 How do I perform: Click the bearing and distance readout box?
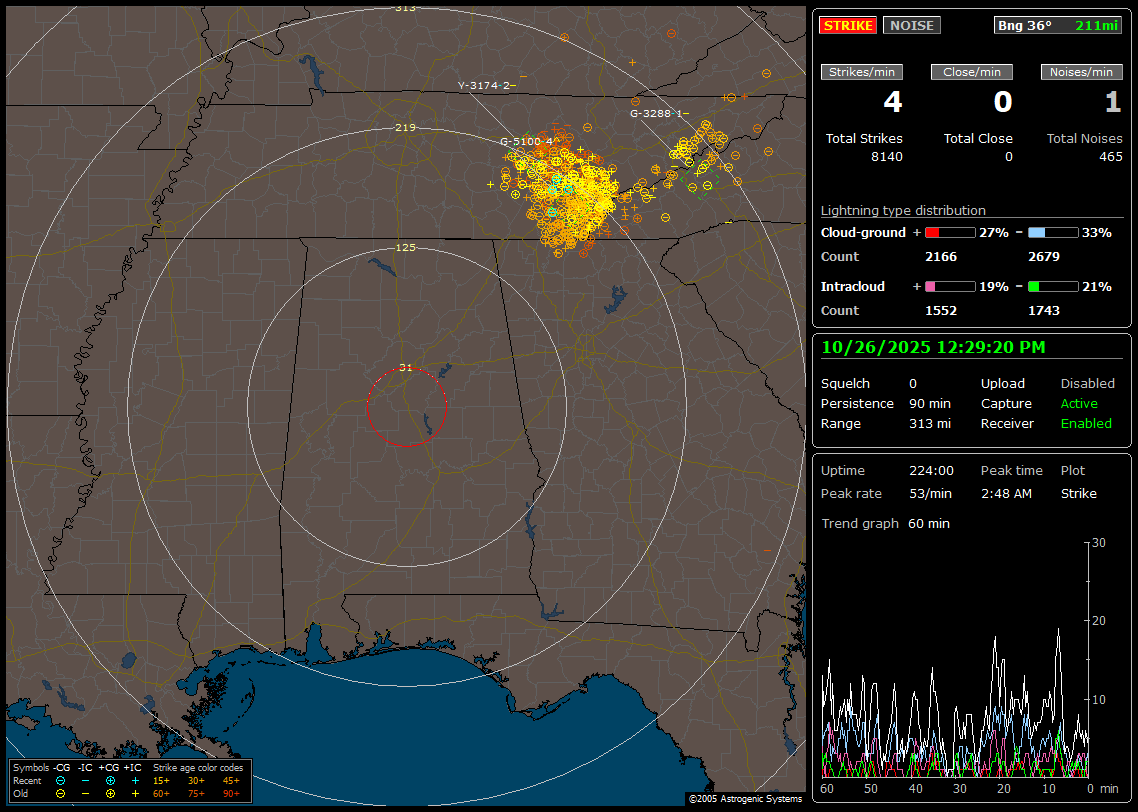coord(1058,25)
